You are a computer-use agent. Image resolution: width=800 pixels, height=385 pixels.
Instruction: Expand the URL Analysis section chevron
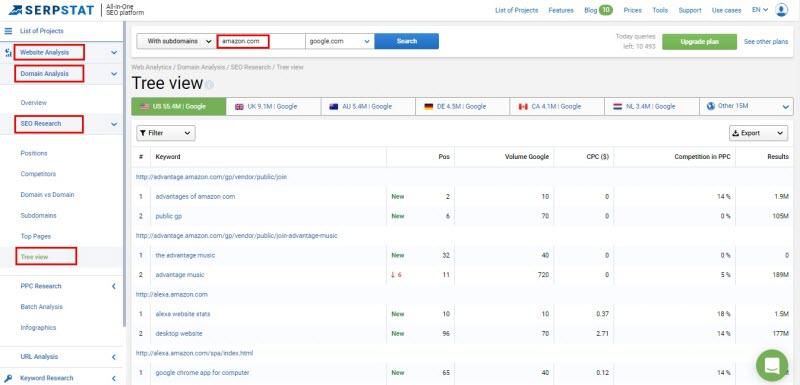(x=114, y=357)
